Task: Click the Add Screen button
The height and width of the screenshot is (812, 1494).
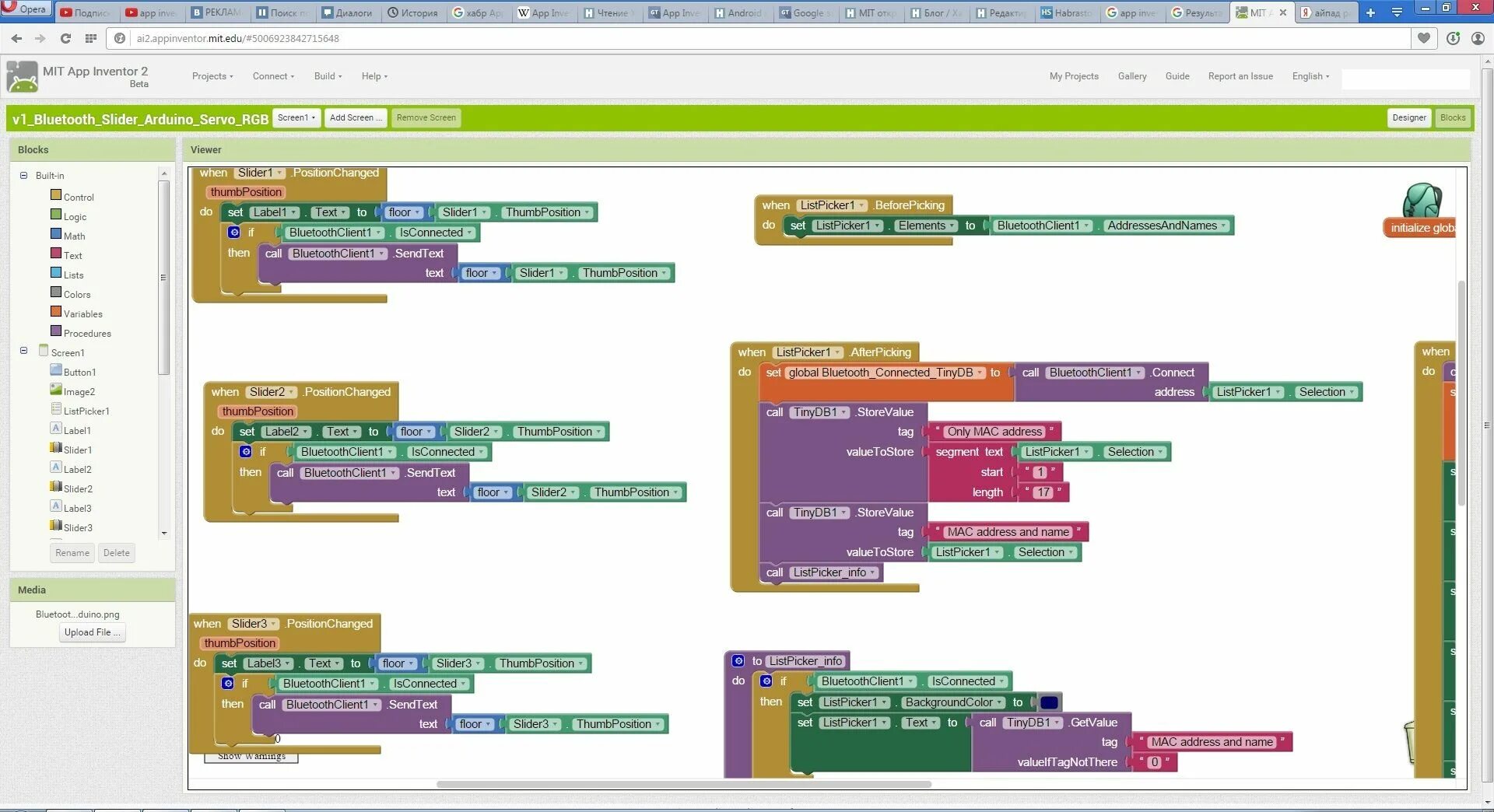Action: (356, 117)
